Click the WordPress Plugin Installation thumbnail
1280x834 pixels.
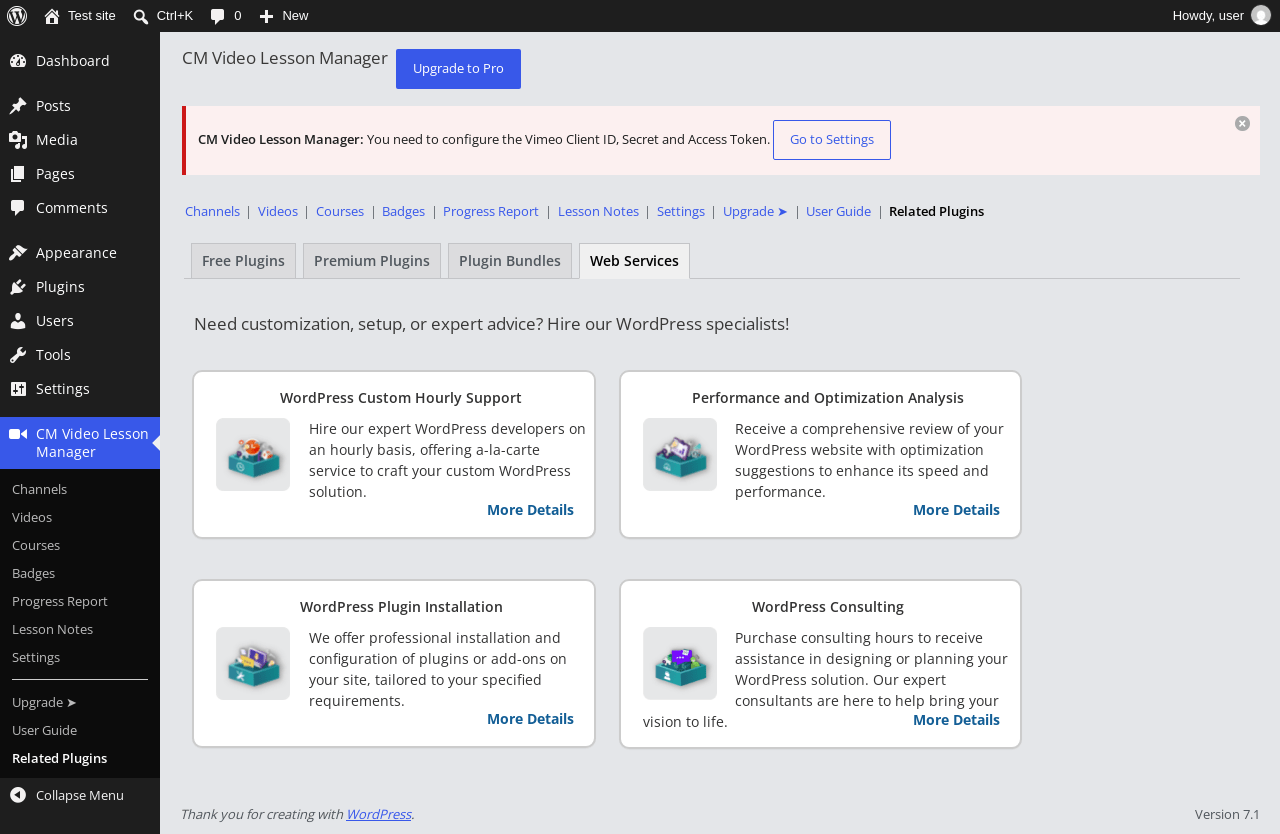pos(253,663)
